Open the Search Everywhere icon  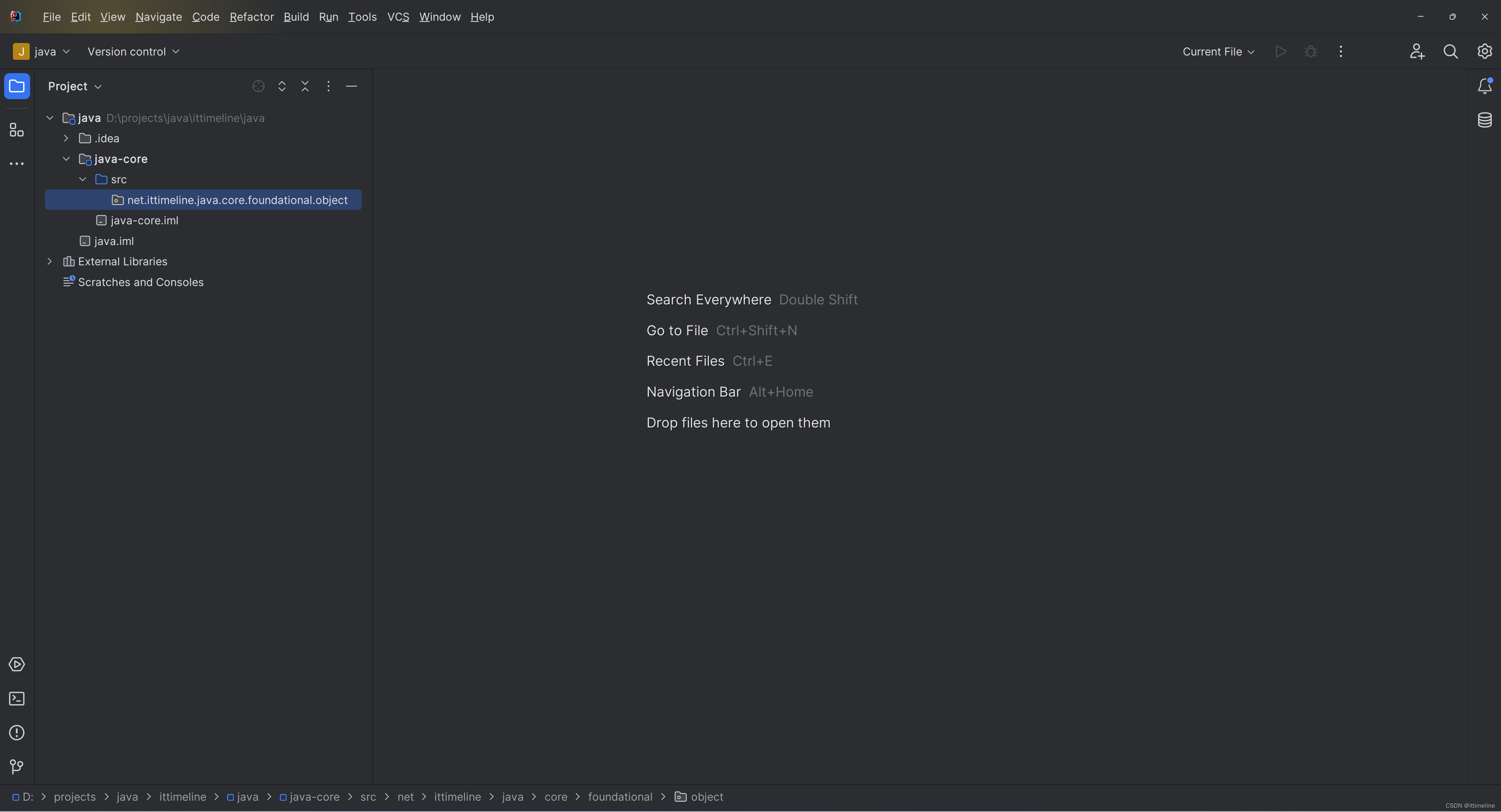[1451, 51]
